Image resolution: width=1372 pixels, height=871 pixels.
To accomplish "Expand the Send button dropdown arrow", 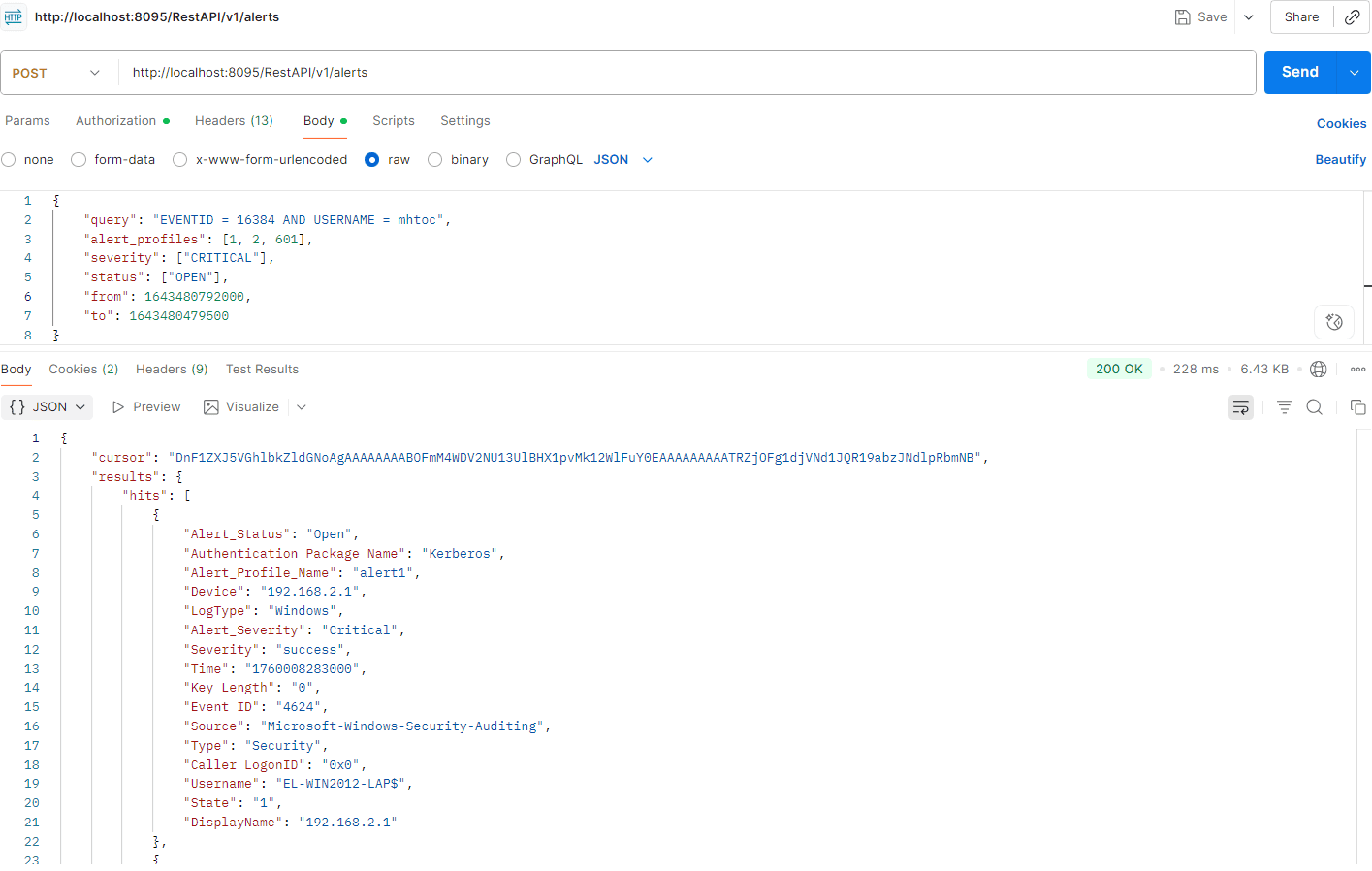I will click(1354, 72).
